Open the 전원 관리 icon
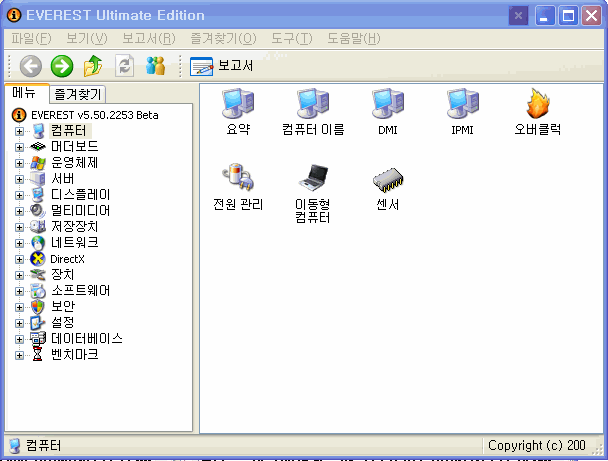The image size is (608, 461). point(238,187)
